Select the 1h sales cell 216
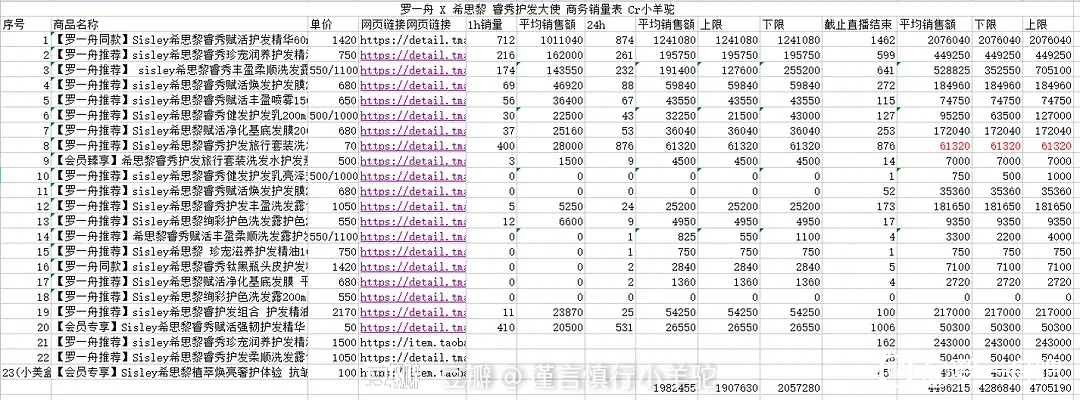 tap(491, 55)
